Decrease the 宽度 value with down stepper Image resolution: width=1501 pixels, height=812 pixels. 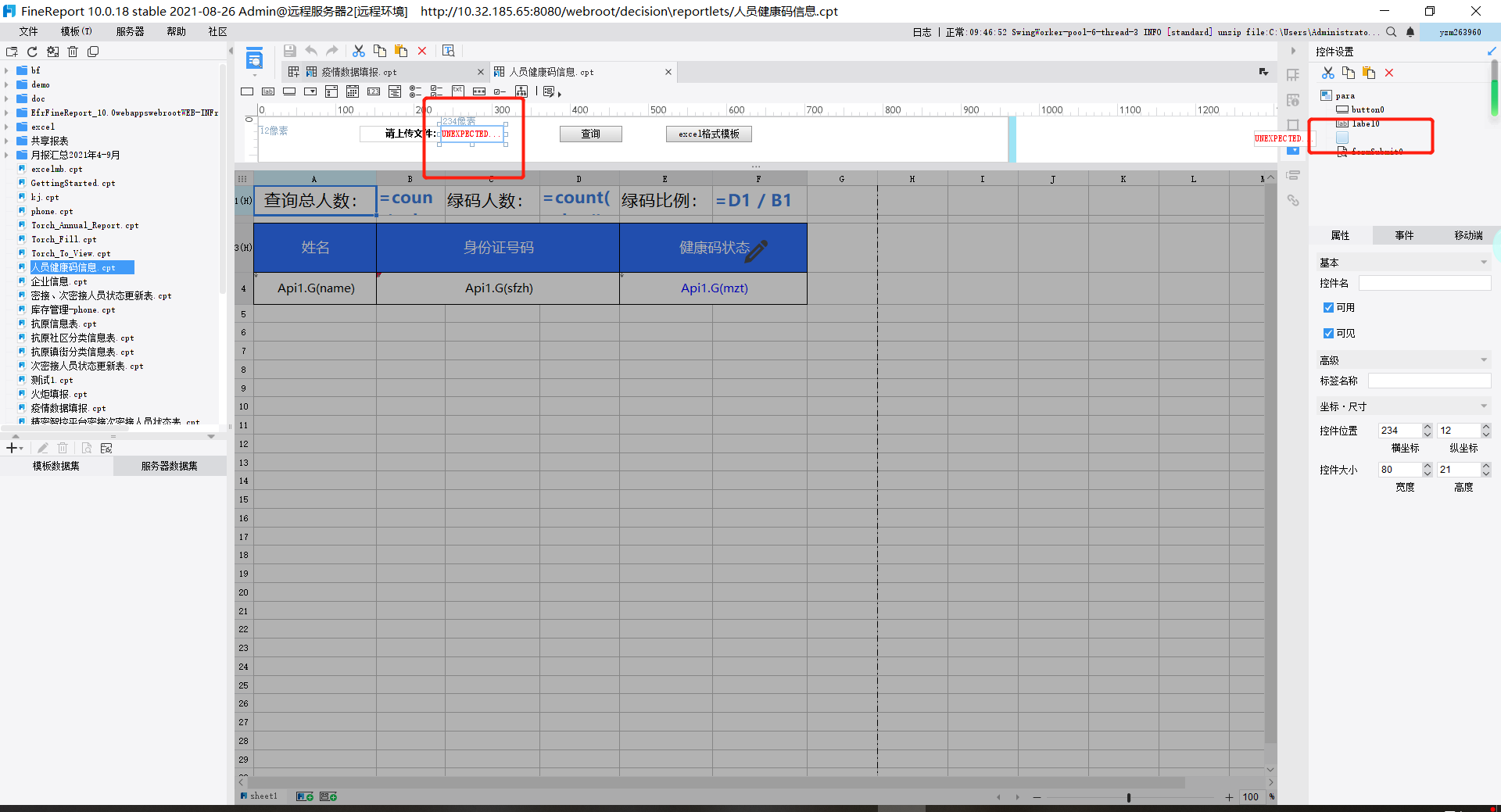click(1428, 473)
